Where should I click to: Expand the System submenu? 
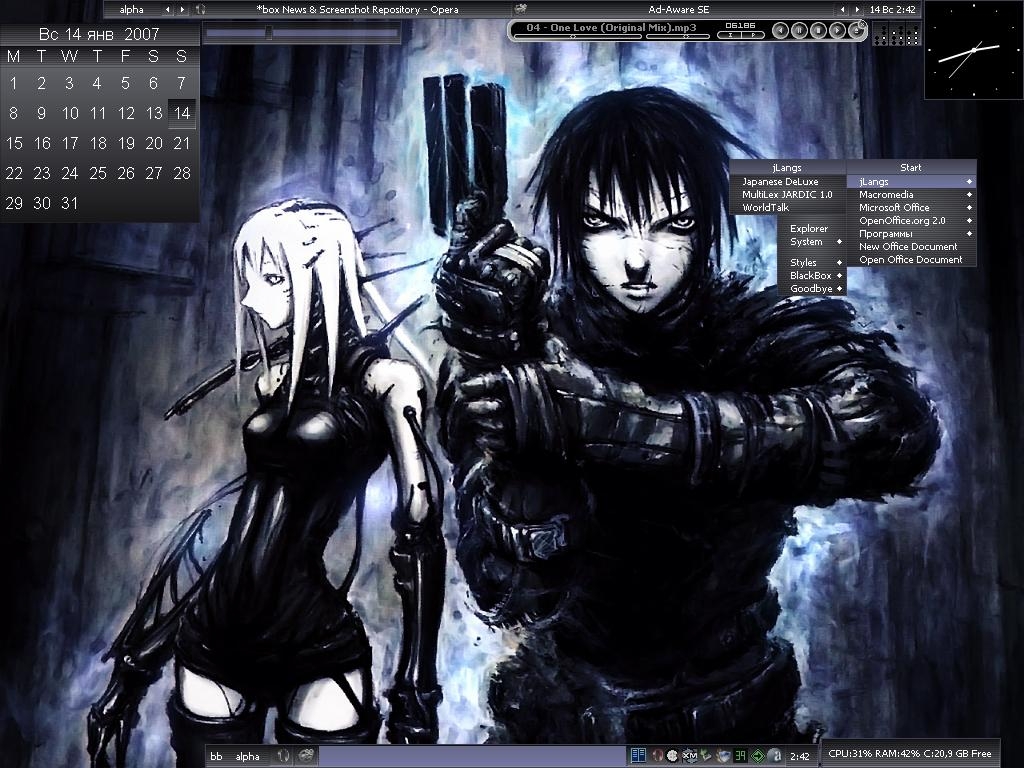pos(812,242)
